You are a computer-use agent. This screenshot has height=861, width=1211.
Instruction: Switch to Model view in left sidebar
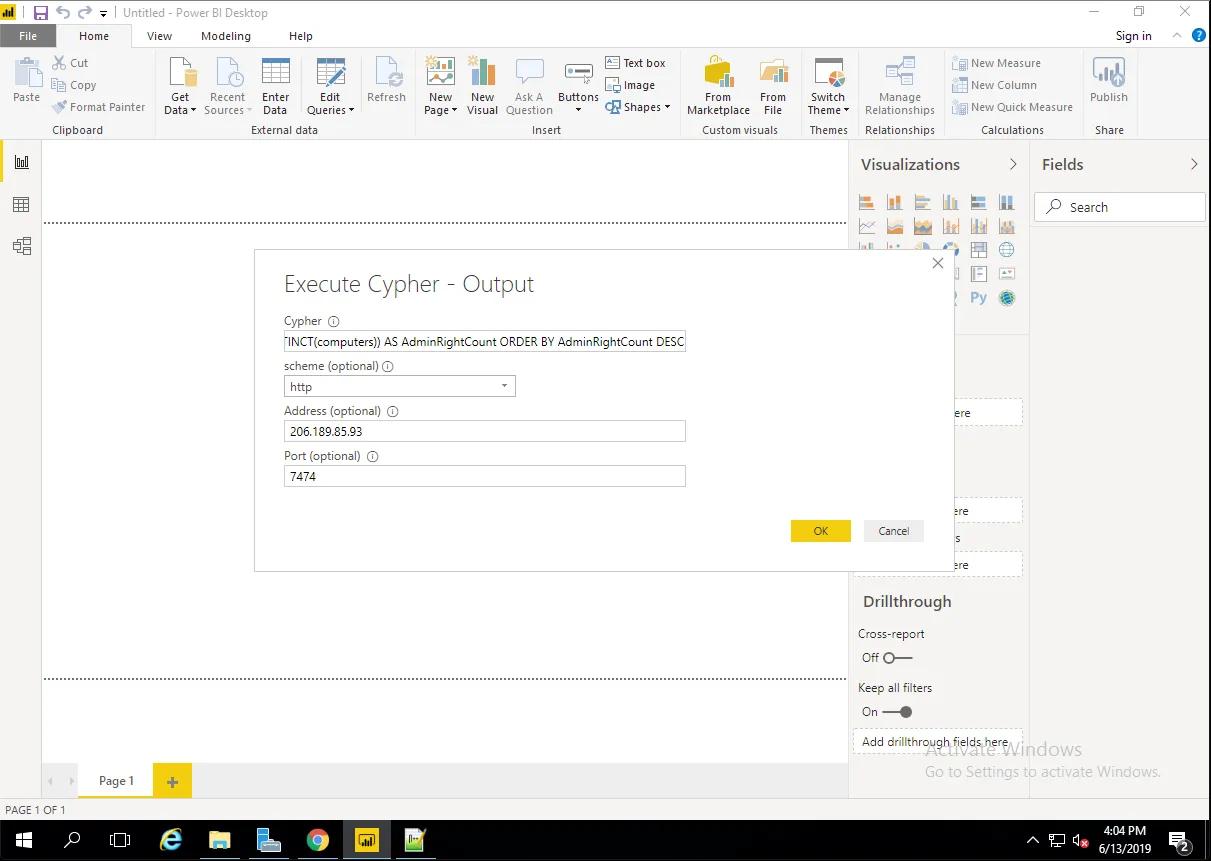click(22, 246)
